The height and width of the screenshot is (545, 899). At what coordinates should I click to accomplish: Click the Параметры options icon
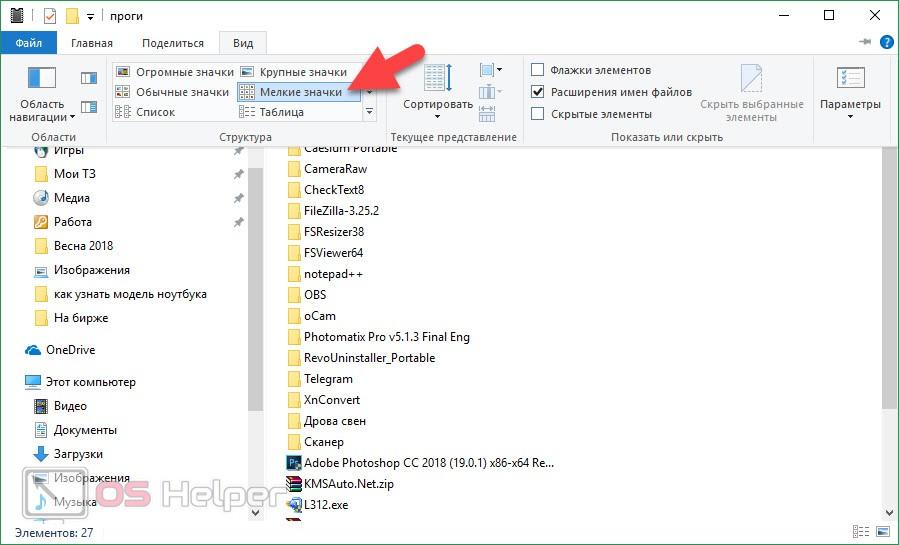pyautogui.click(x=849, y=80)
